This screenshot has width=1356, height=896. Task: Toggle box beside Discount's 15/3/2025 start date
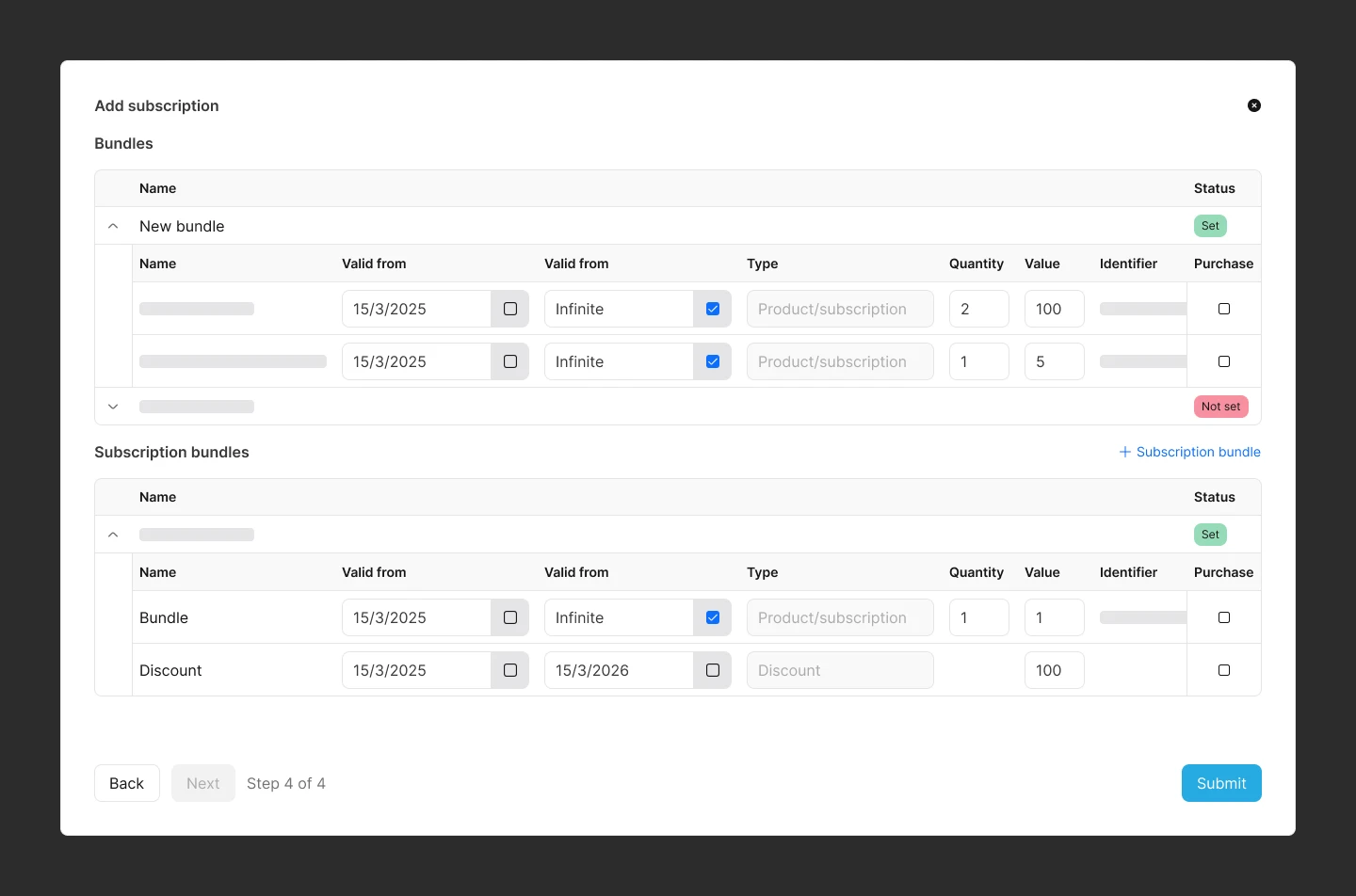point(510,670)
